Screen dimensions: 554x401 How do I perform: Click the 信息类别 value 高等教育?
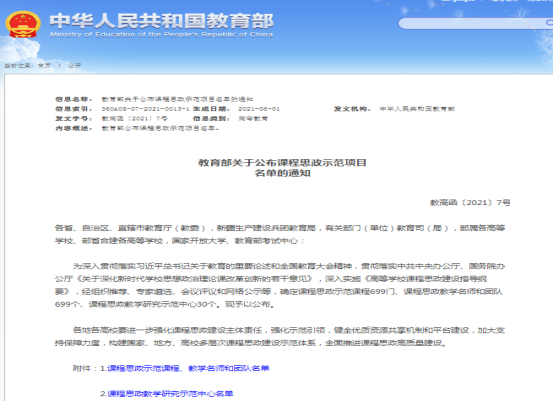coord(253,119)
